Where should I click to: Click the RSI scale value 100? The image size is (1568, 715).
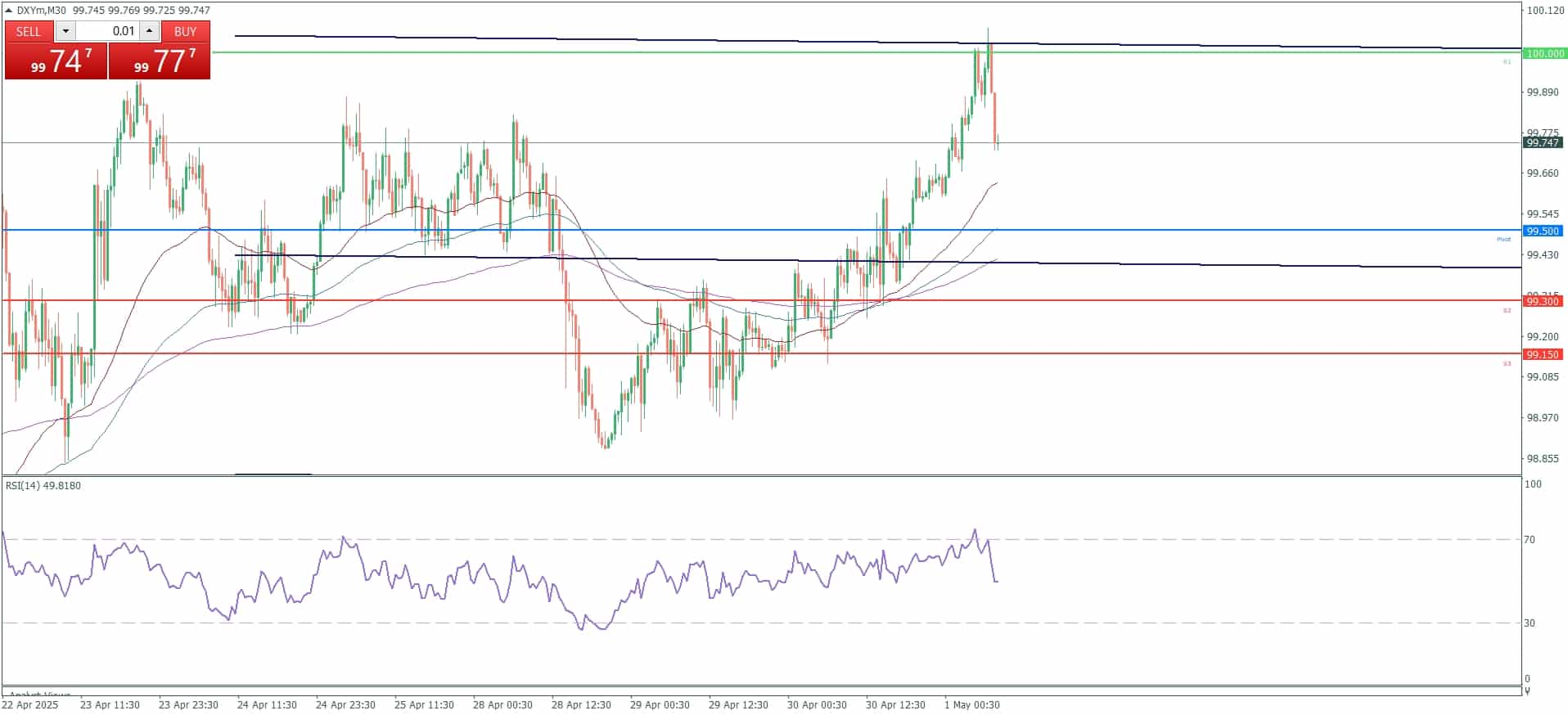[x=1533, y=484]
